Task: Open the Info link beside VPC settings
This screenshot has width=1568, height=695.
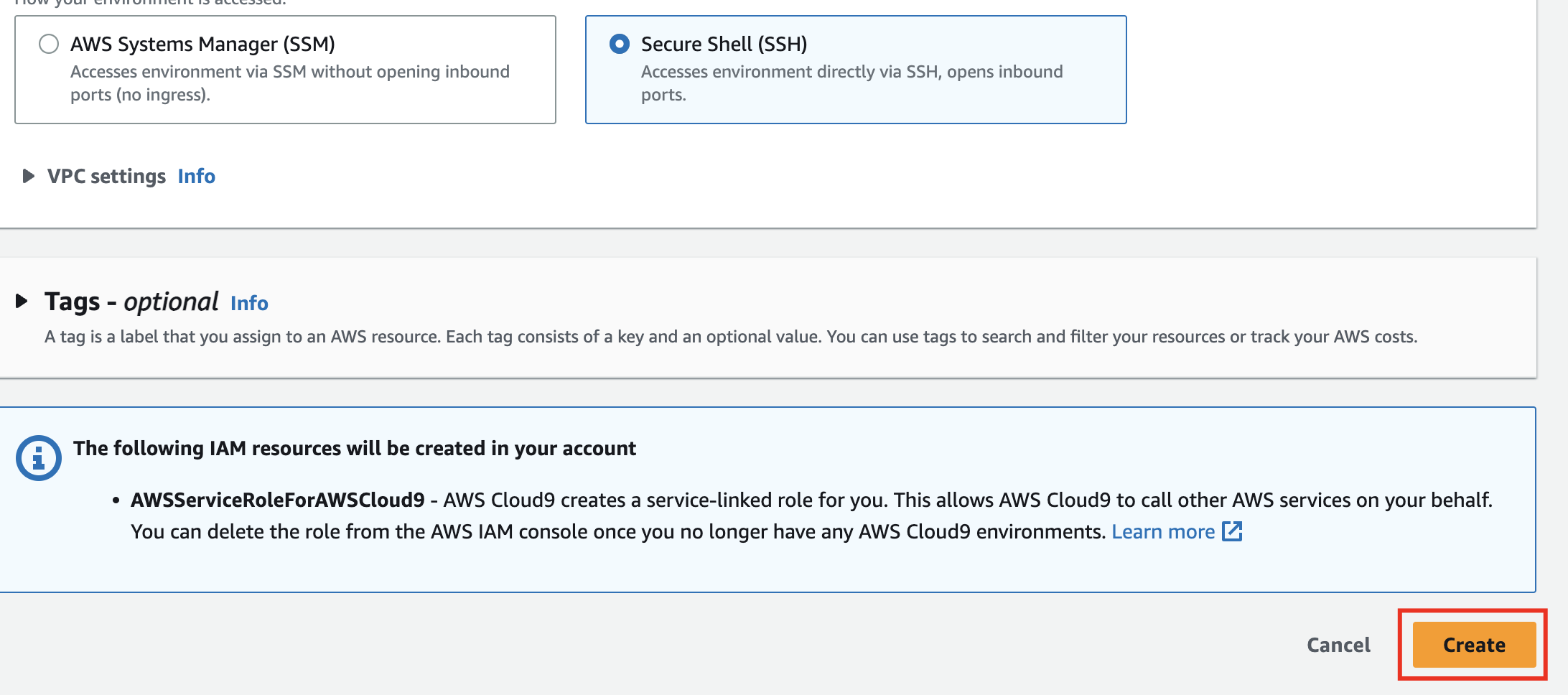Action: 196,176
